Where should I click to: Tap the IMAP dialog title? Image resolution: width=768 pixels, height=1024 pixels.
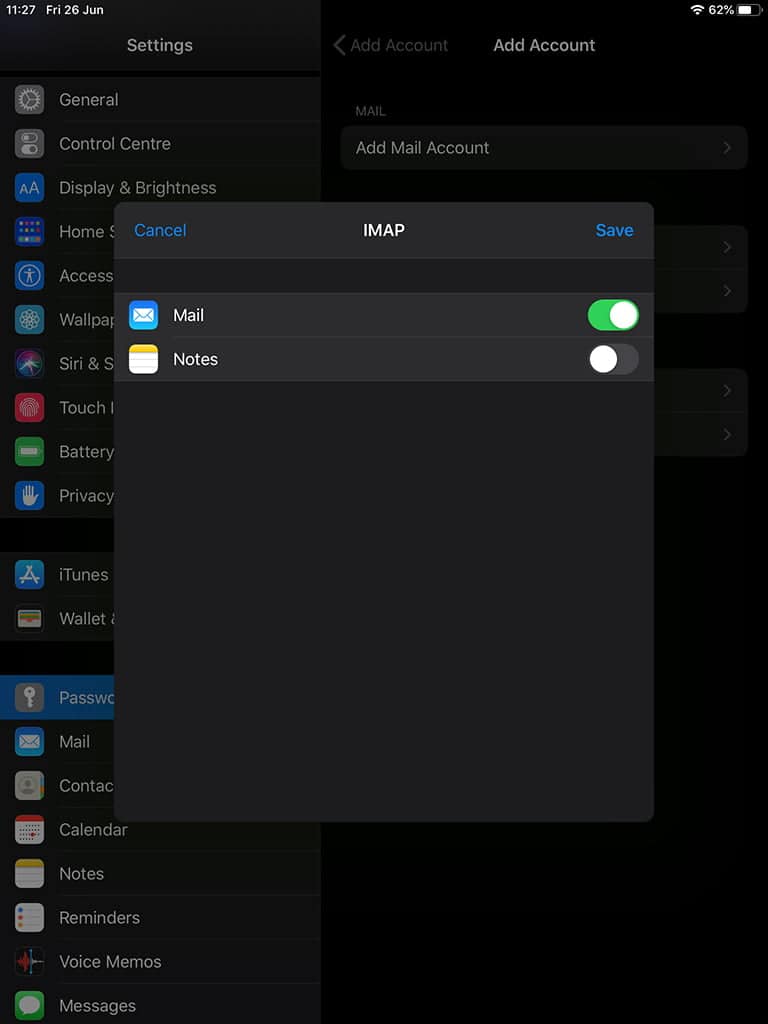(x=383, y=230)
